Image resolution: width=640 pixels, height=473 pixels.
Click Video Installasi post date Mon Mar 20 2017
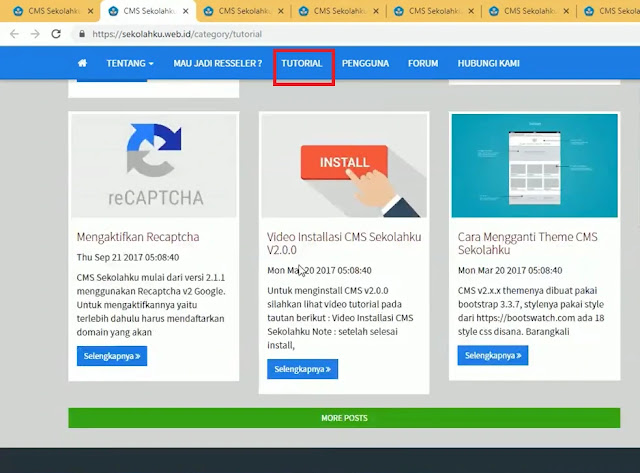click(319, 271)
